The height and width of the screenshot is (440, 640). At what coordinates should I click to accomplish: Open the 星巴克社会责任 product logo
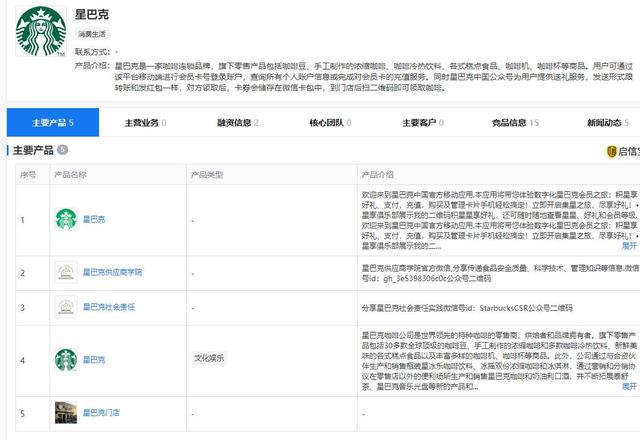click(66, 307)
